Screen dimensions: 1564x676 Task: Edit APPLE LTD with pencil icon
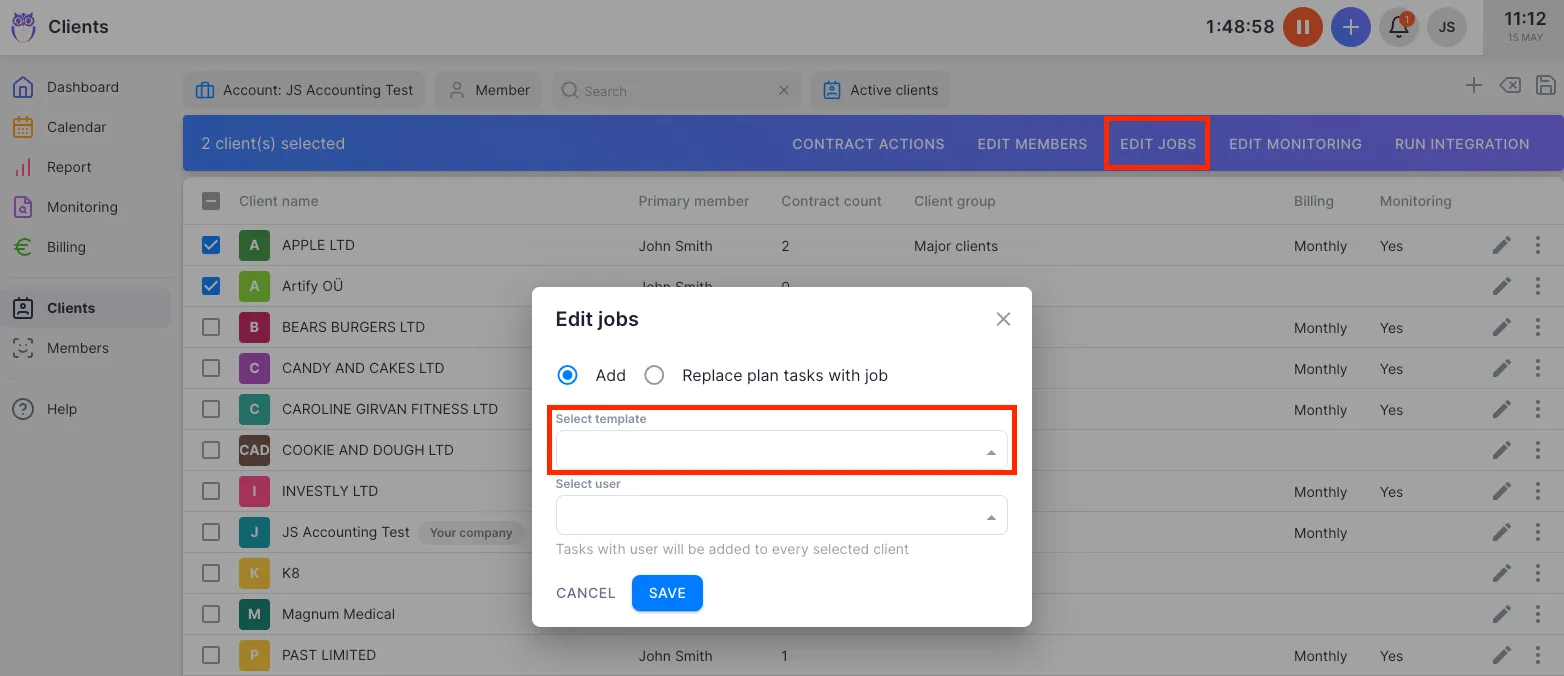1501,245
